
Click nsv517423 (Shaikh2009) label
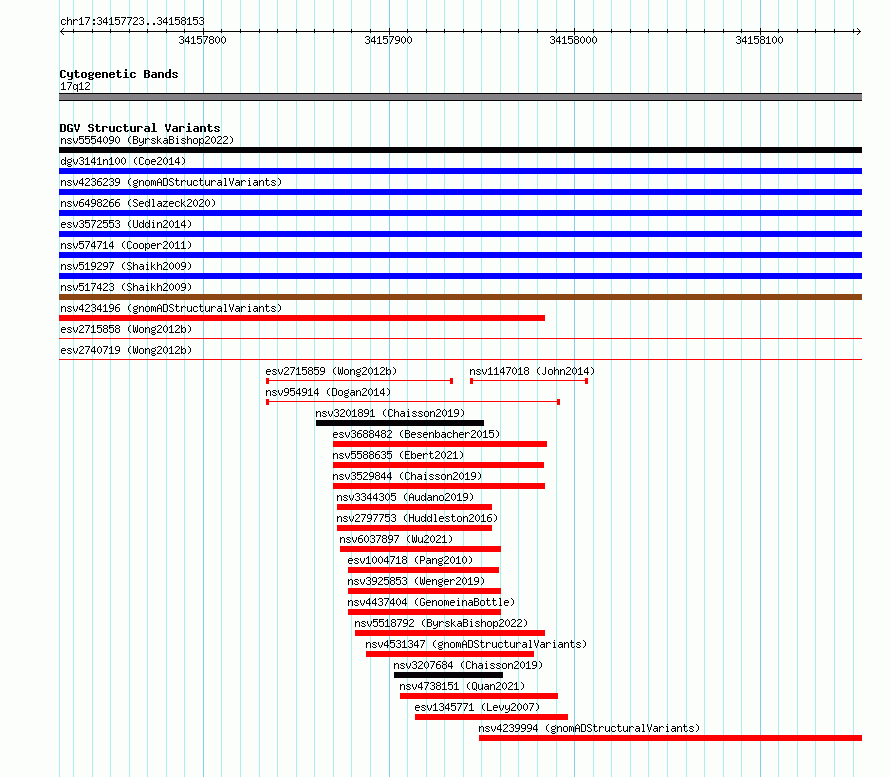tap(126, 287)
